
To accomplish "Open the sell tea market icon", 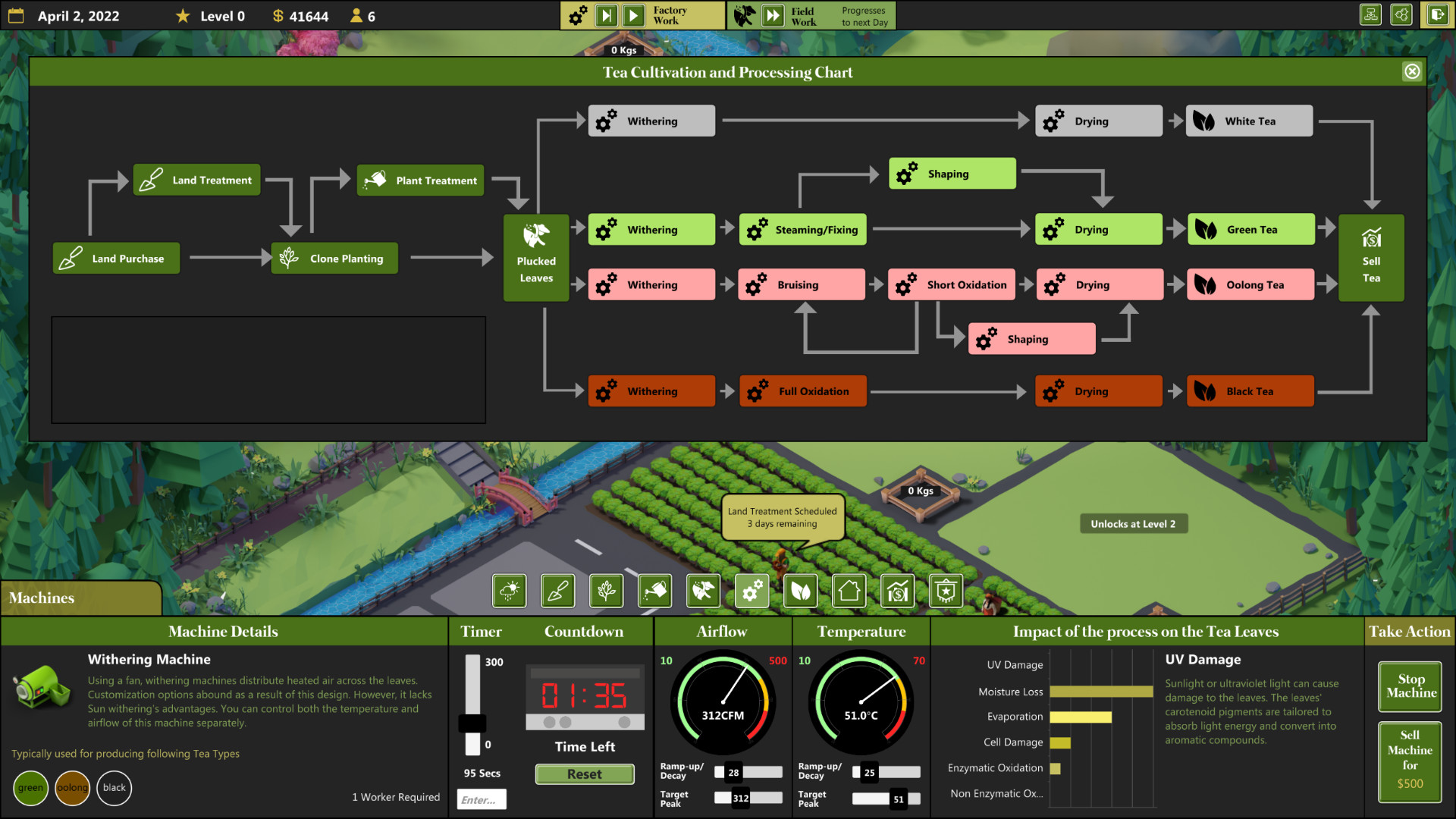I will (897, 591).
